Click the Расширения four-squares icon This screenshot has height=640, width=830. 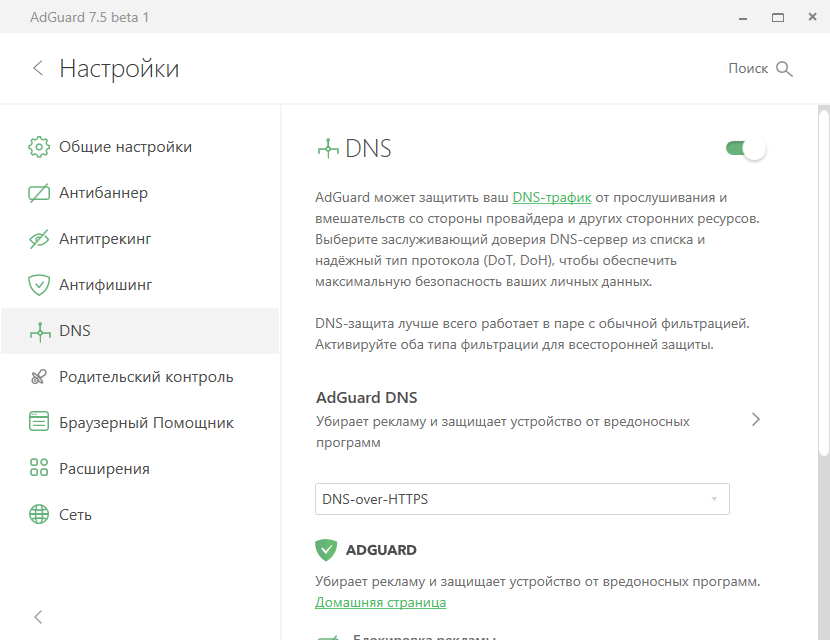coord(39,468)
